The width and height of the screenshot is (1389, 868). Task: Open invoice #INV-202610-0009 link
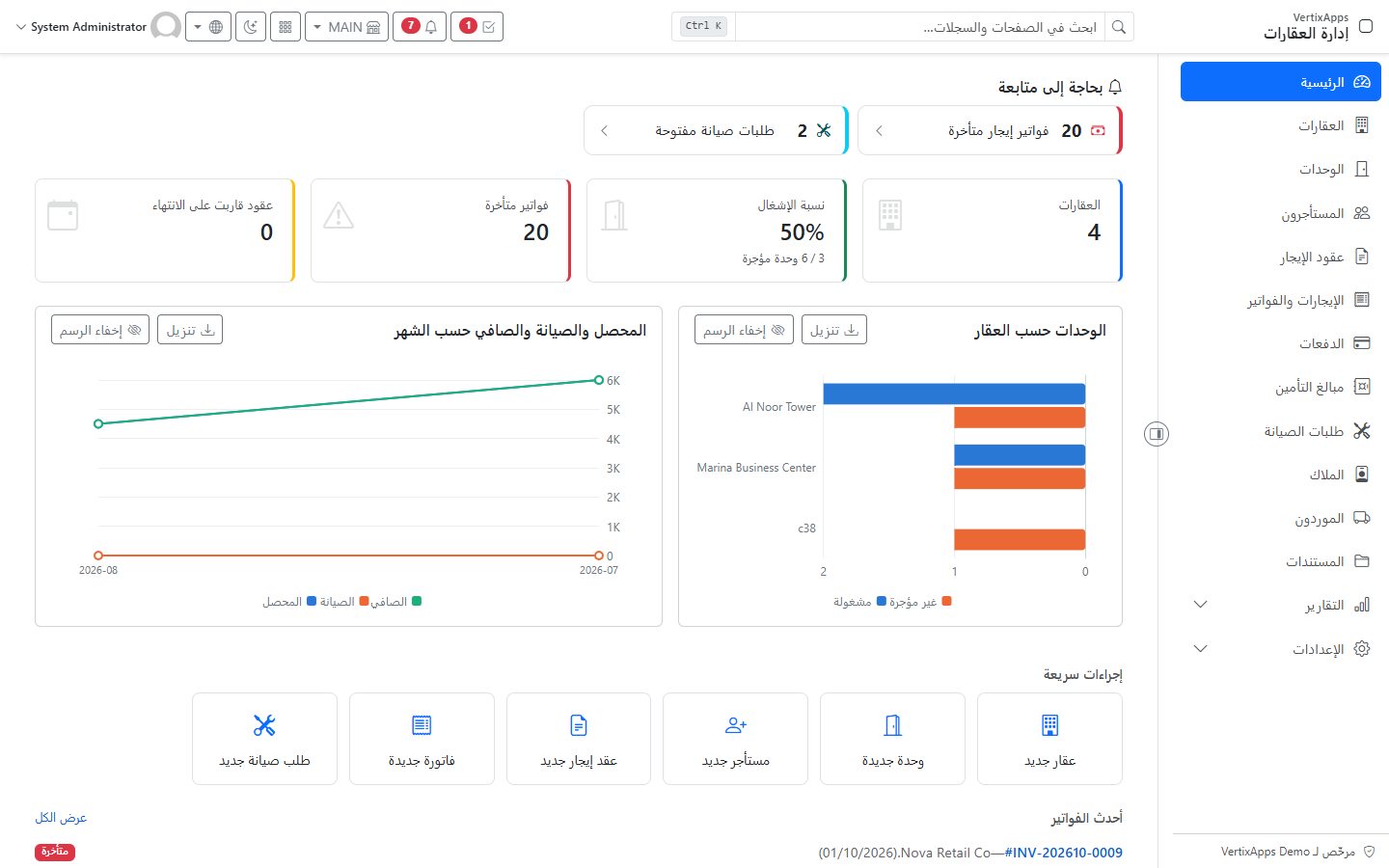point(1063,853)
